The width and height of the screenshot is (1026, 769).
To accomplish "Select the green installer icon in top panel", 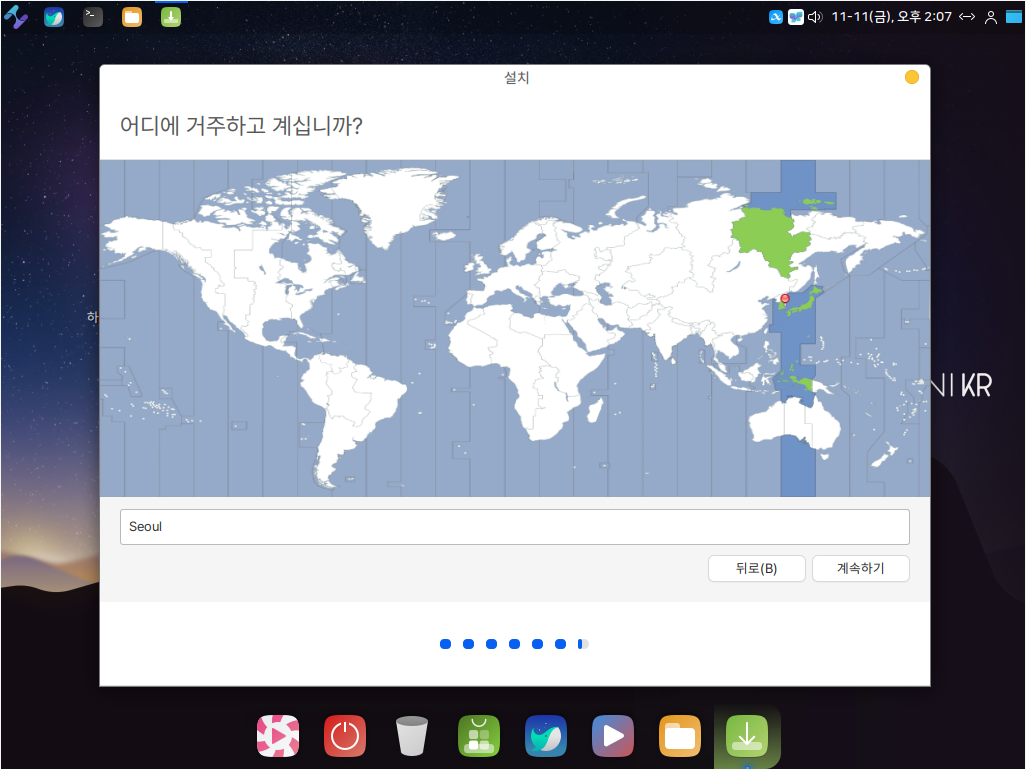I will point(171,16).
